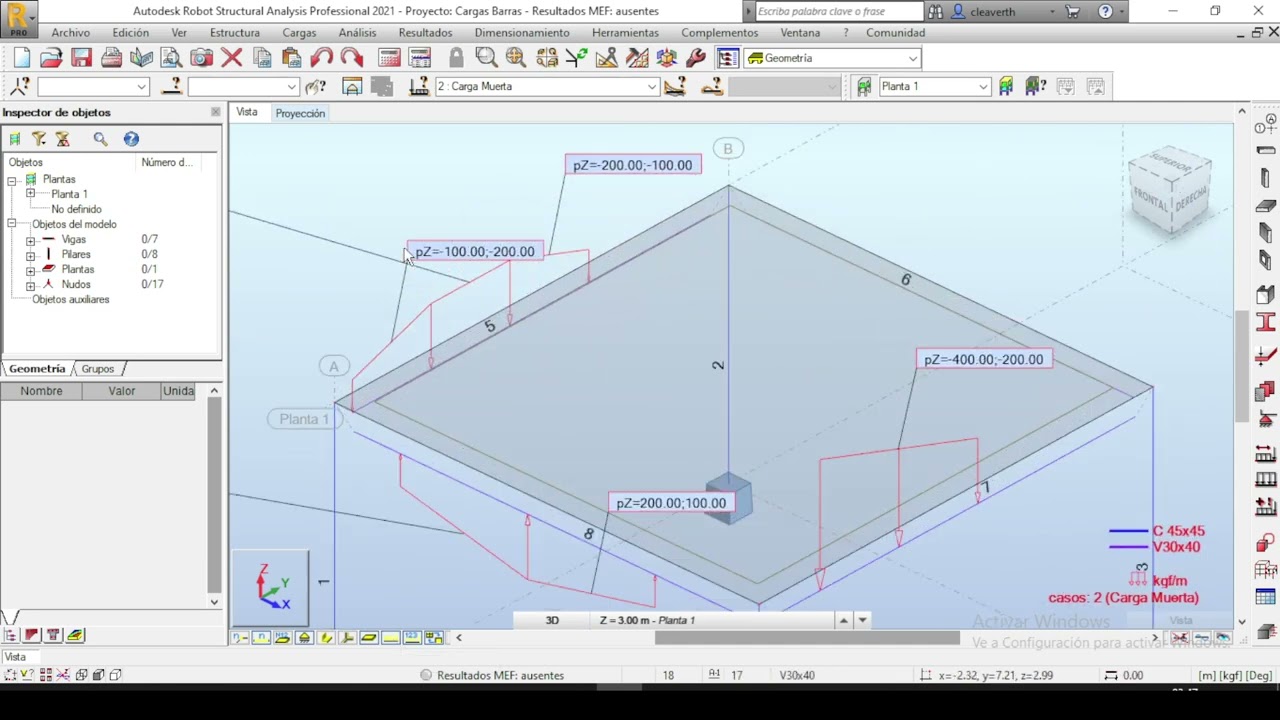Screen dimensions: 1280x720
Task: Collapse the Objetos del modelo tree node
Action: (x=12, y=224)
